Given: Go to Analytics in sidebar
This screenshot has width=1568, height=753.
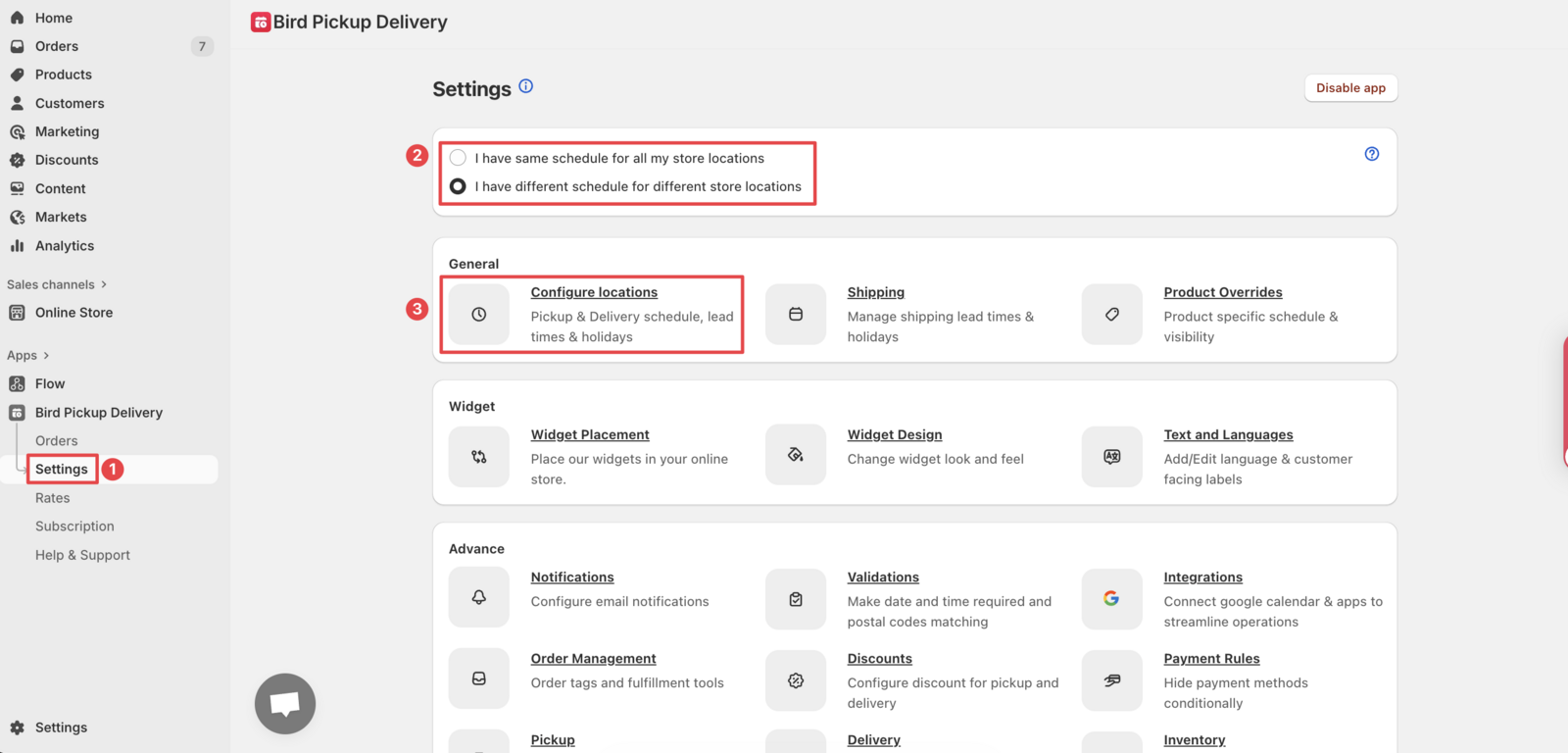Looking at the screenshot, I should pyautogui.click(x=65, y=246).
